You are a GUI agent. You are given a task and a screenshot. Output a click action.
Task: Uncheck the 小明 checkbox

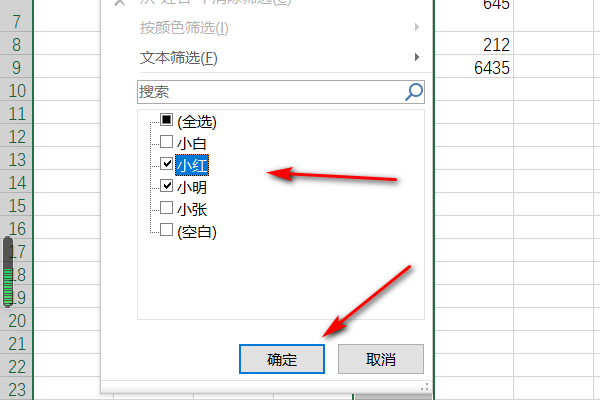pyautogui.click(x=166, y=186)
